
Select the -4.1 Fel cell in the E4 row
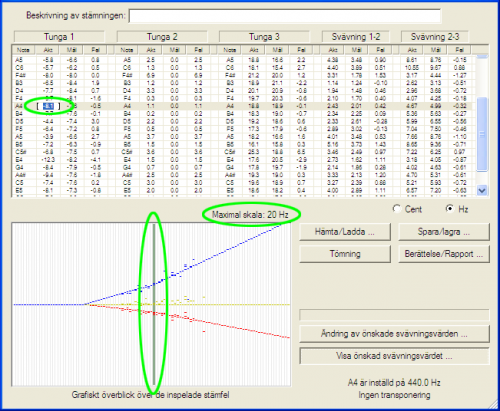pos(95,160)
